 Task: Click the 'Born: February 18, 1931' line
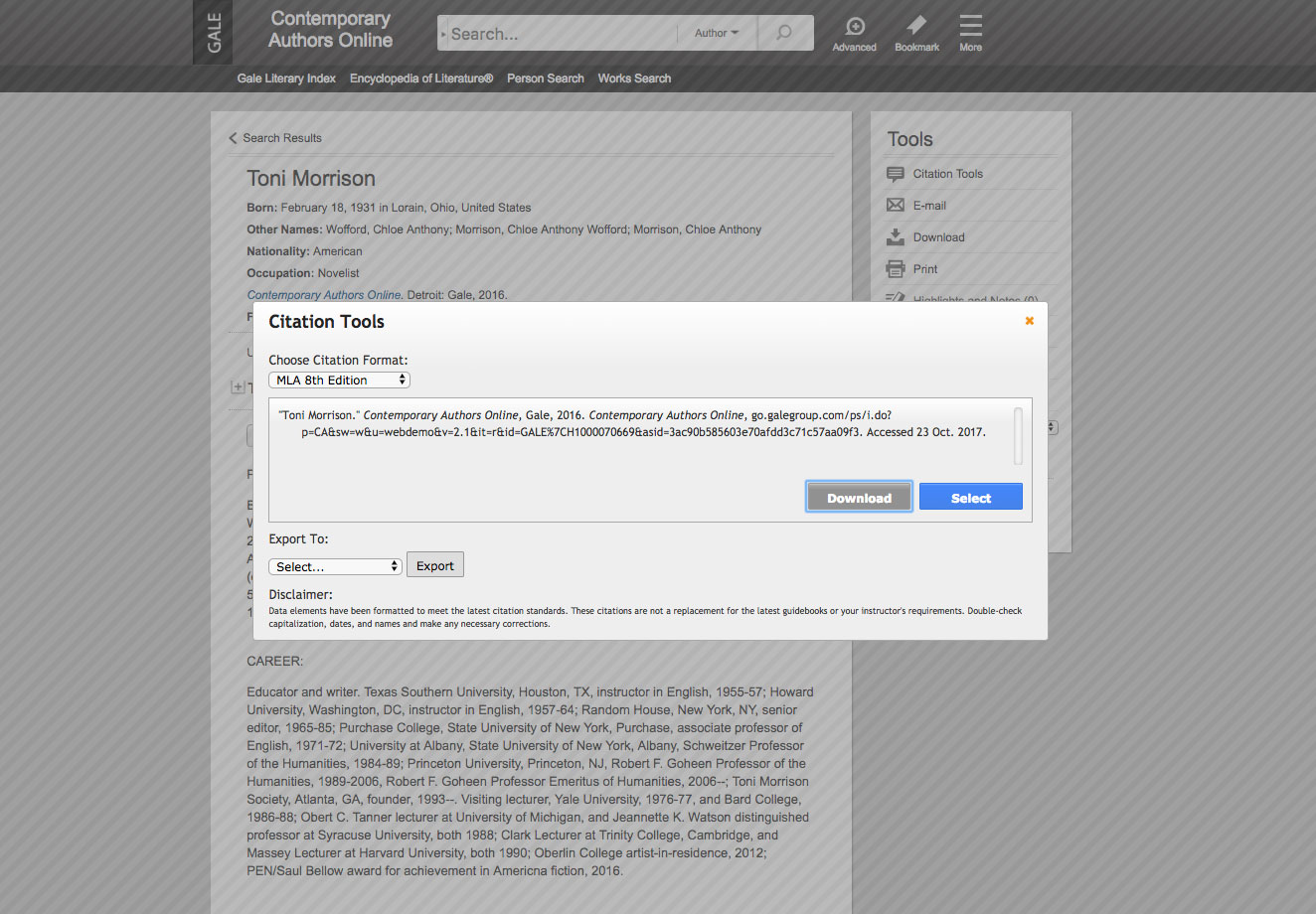tap(389, 208)
